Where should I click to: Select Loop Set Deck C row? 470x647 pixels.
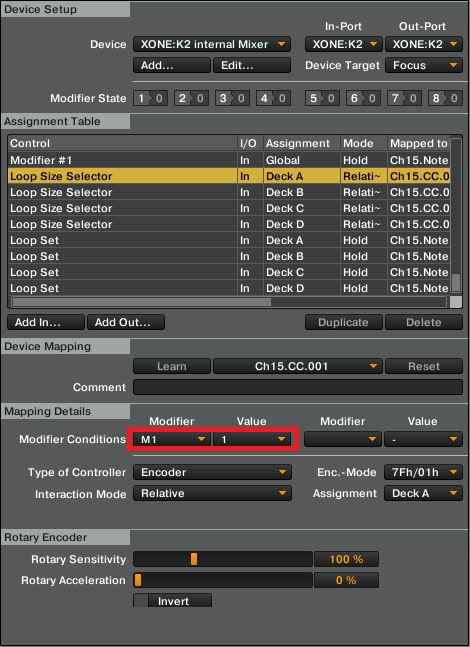click(229, 272)
